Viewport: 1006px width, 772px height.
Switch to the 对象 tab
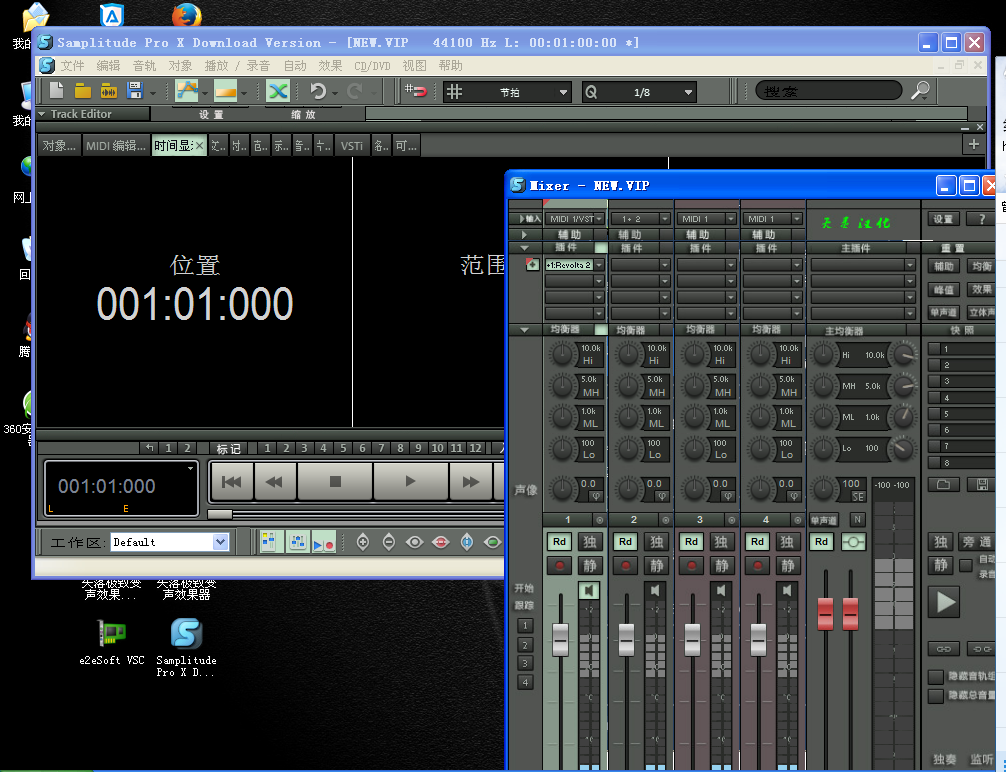click(59, 146)
